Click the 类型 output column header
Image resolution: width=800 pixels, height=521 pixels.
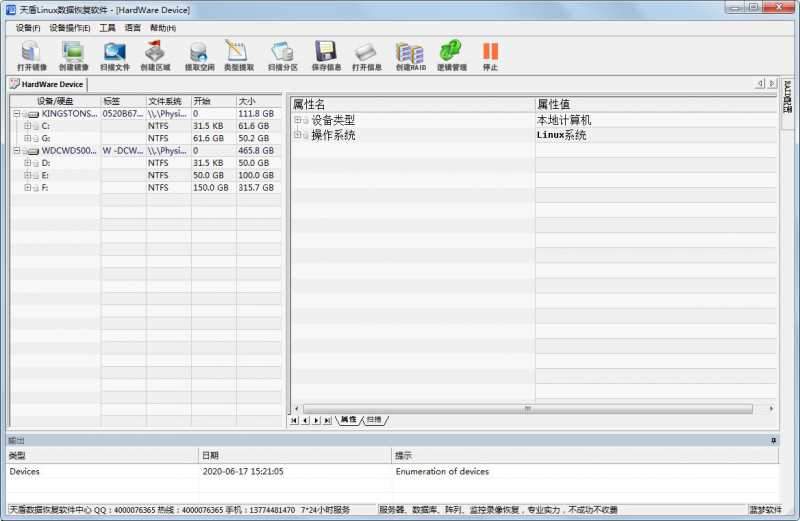pyautogui.click(x=102, y=456)
